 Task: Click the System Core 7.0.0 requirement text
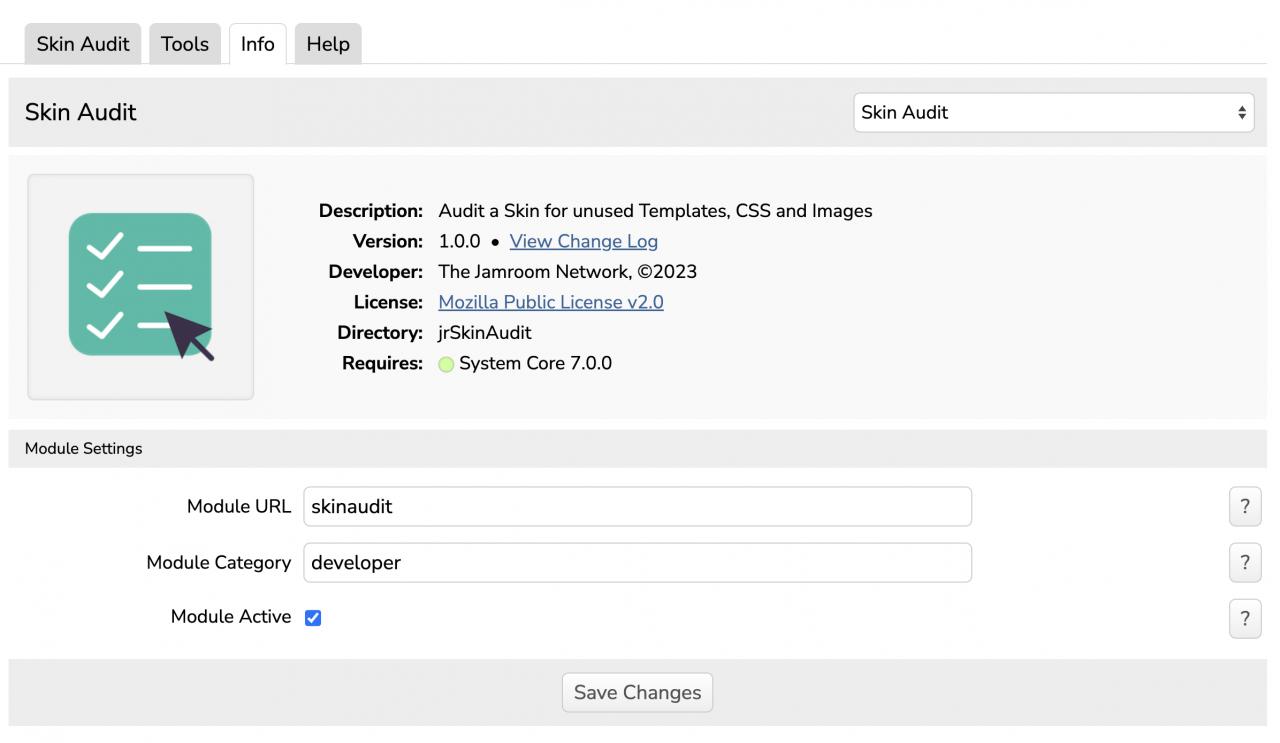(535, 363)
